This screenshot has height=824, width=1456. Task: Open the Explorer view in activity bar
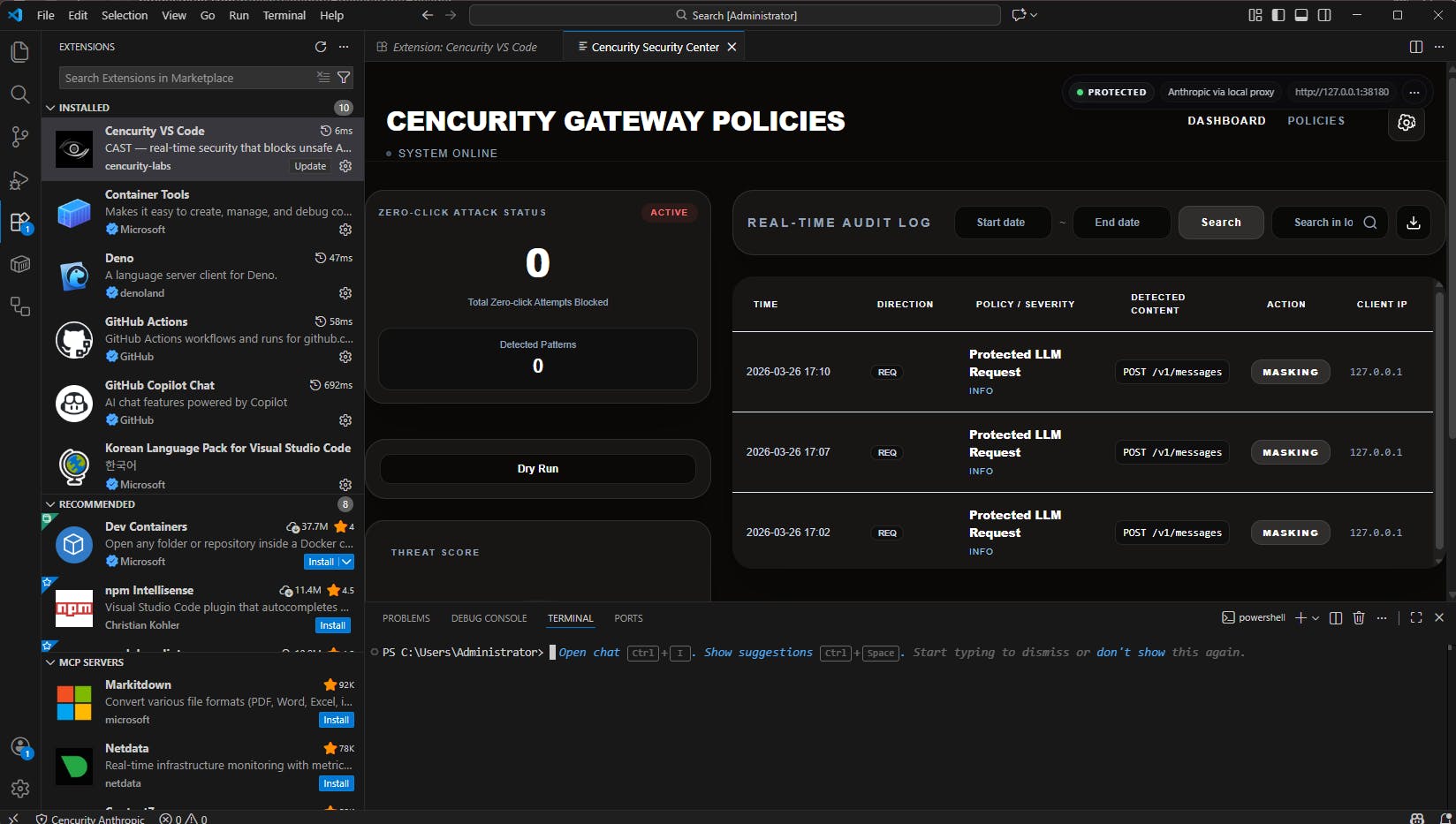point(19,52)
